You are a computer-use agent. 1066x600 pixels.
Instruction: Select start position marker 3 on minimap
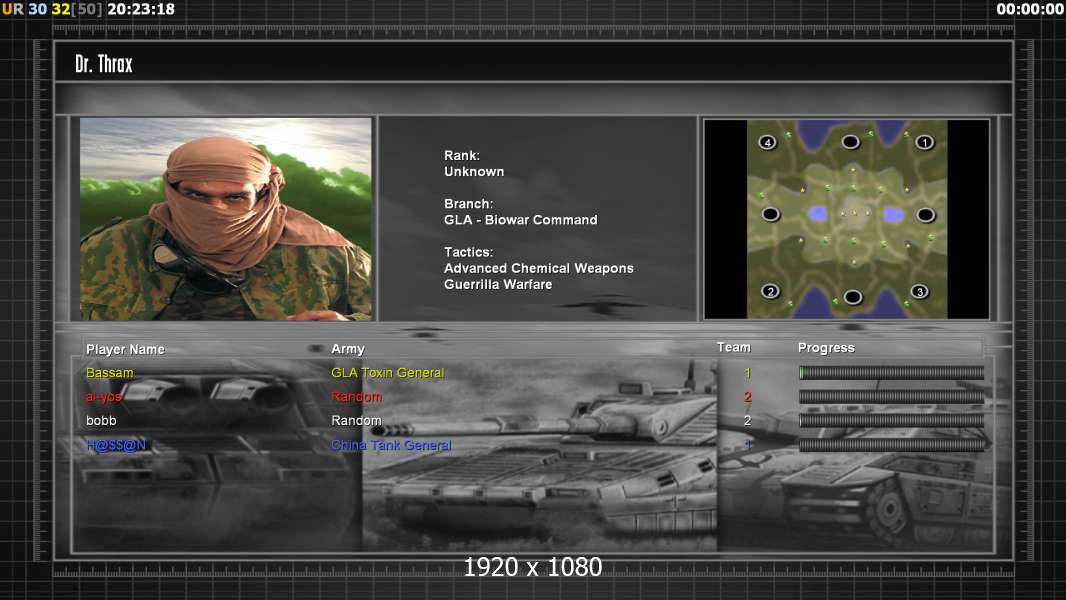pos(919,291)
